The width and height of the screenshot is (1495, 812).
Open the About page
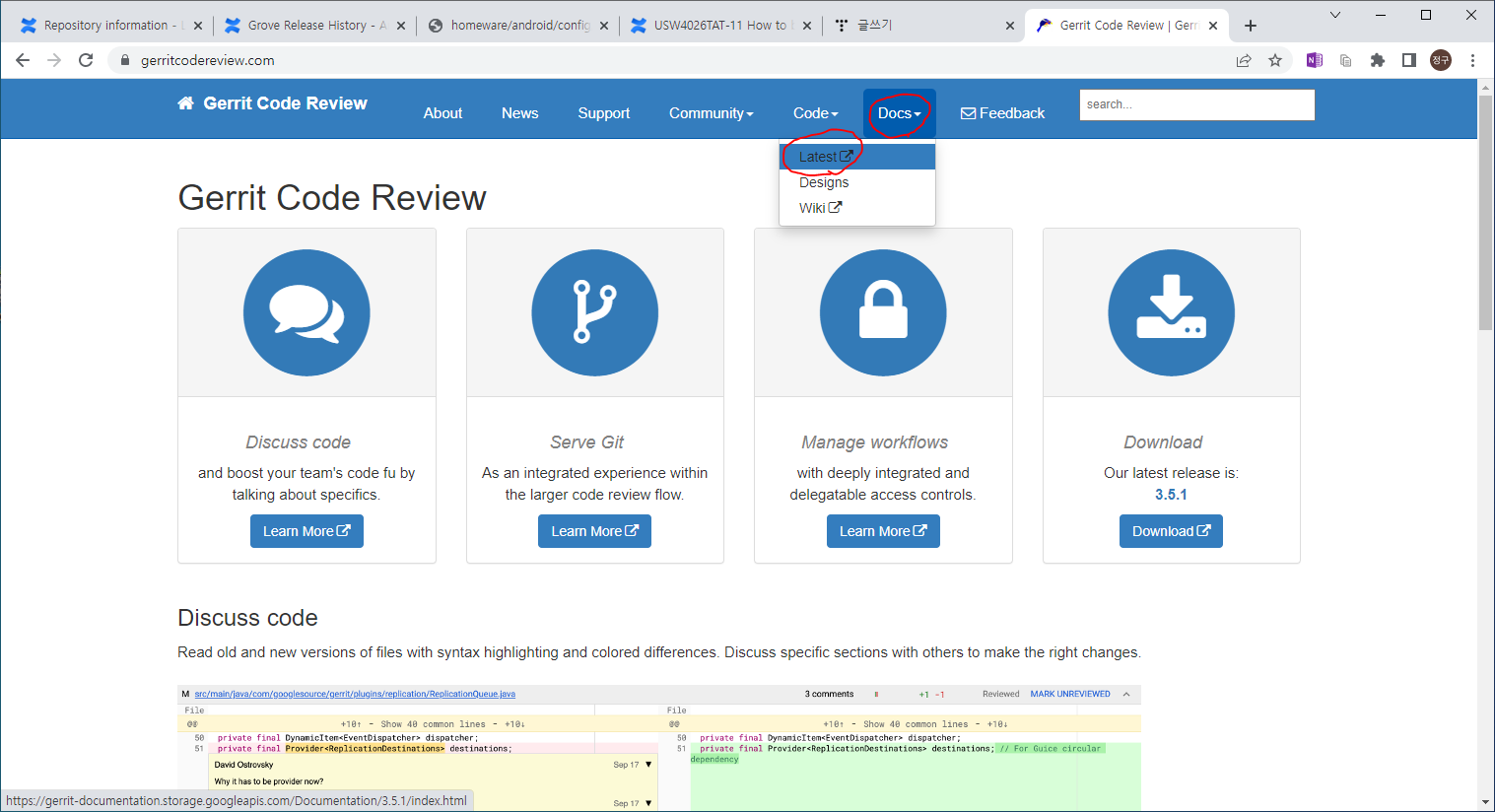[442, 113]
